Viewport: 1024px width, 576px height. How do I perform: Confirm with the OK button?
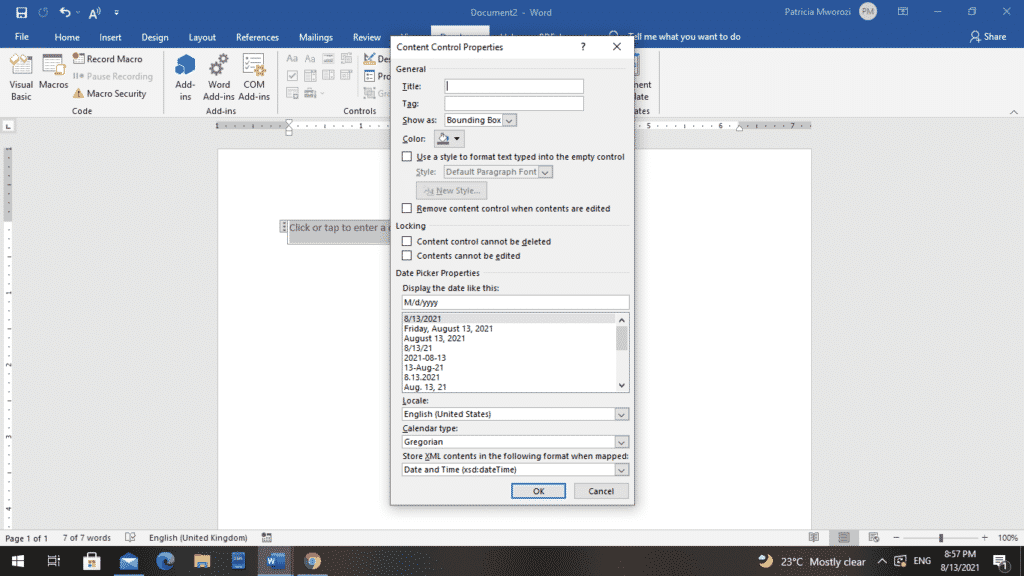point(538,490)
